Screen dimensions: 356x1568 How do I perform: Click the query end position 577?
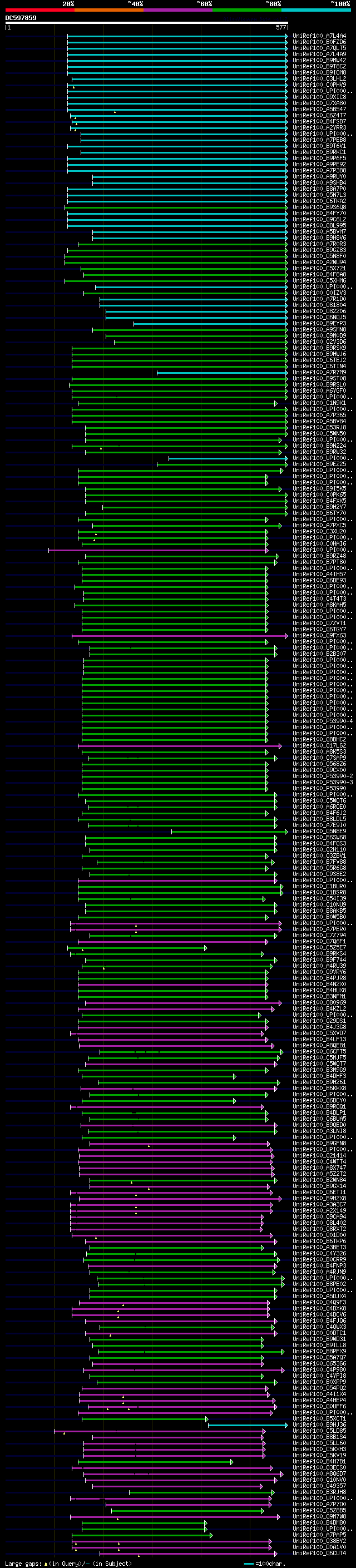pyautogui.click(x=280, y=27)
